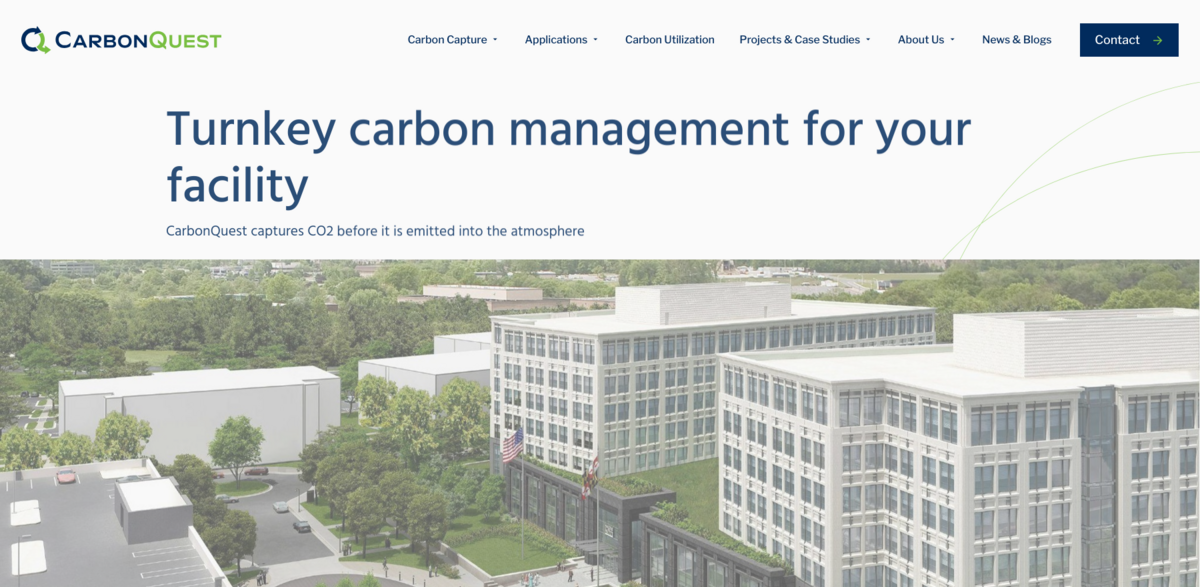Click the chevron beside About Us
Image resolution: width=1200 pixels, height=587 pixels.
952,39
